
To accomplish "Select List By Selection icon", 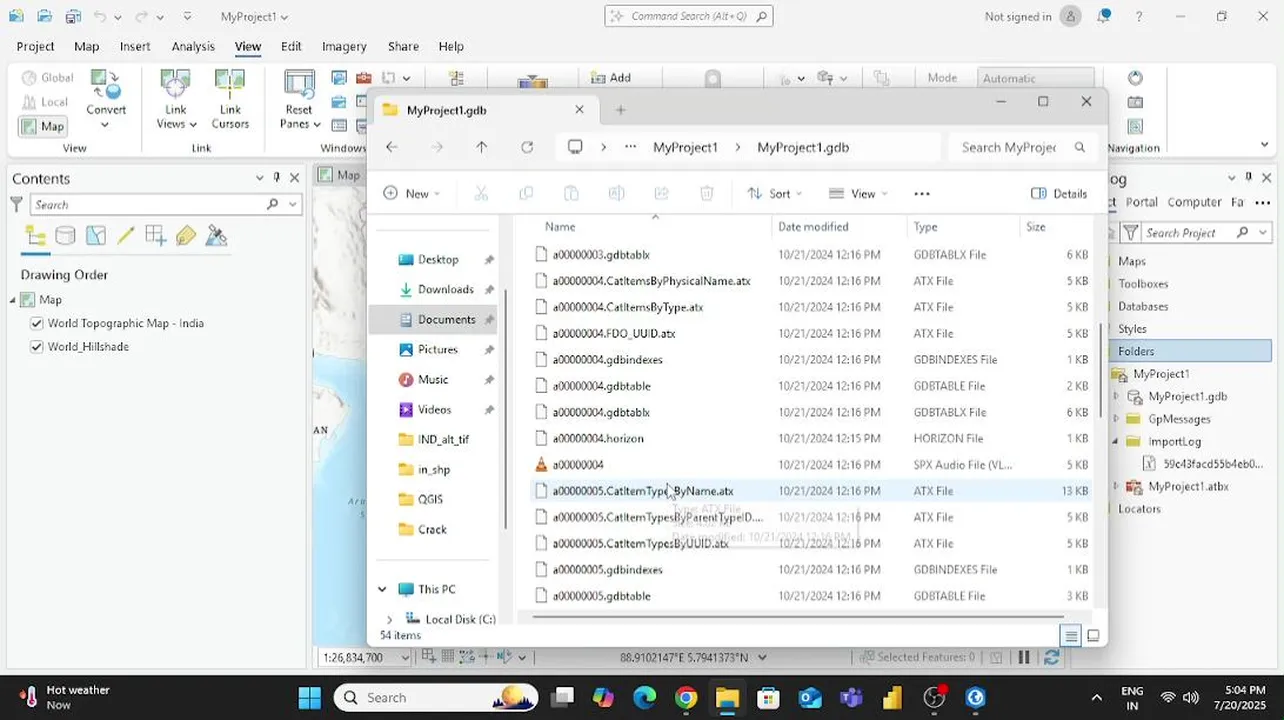I will point(96,236).
